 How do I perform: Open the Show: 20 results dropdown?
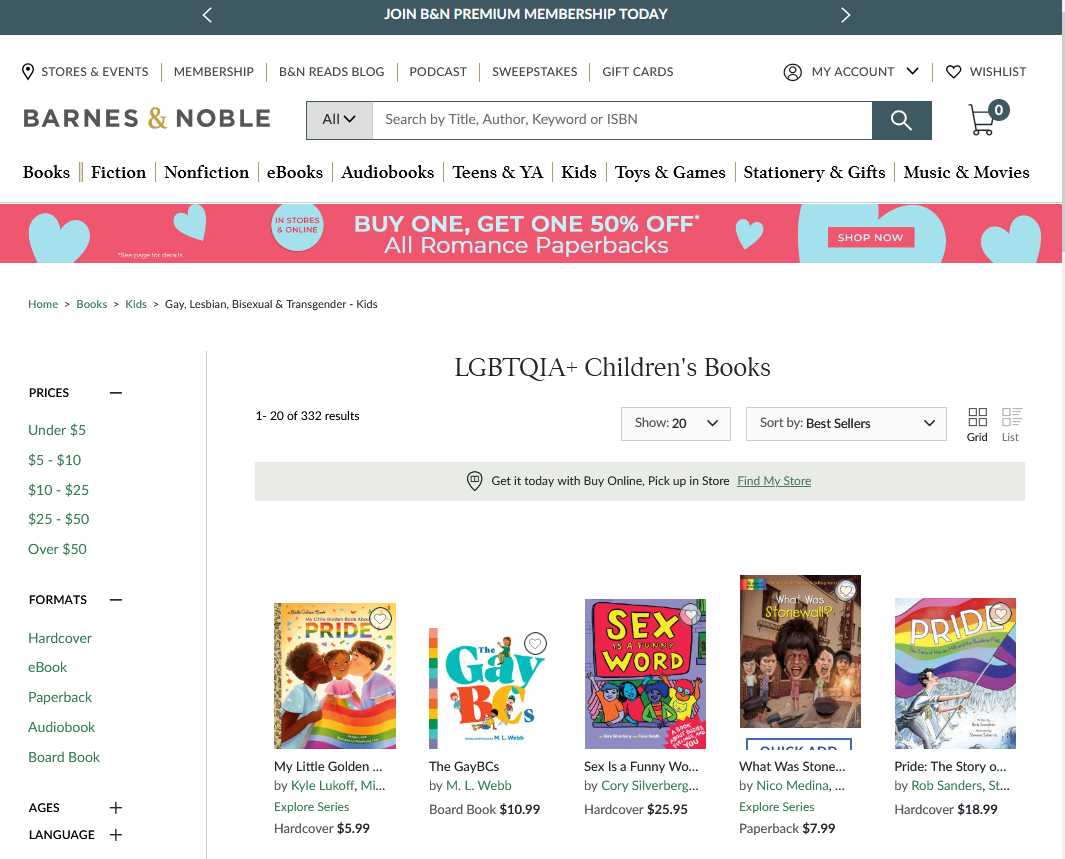pyautogui.click(x=676, y=424)
